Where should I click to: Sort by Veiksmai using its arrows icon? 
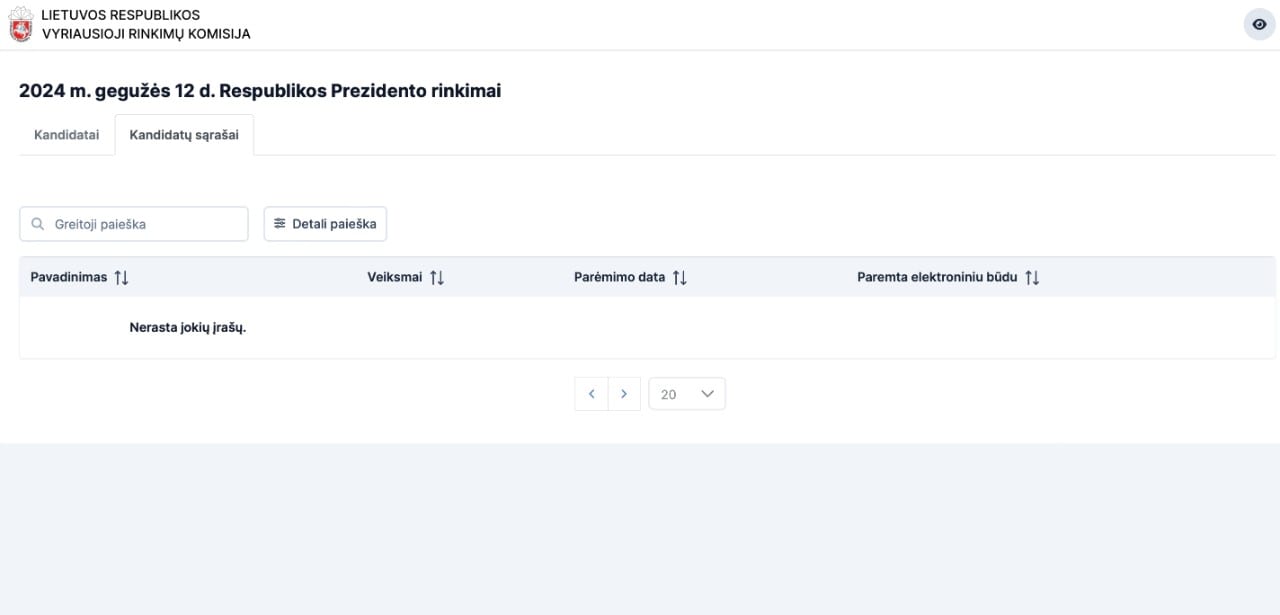[437, 278]
